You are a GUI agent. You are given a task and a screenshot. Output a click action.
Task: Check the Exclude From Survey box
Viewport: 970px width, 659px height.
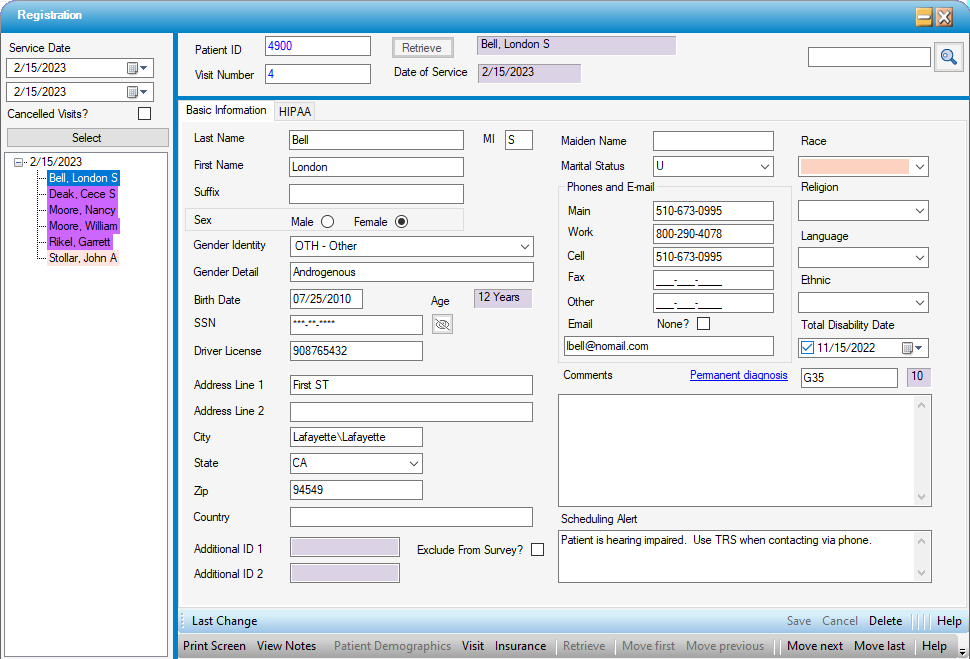[538, 550]
